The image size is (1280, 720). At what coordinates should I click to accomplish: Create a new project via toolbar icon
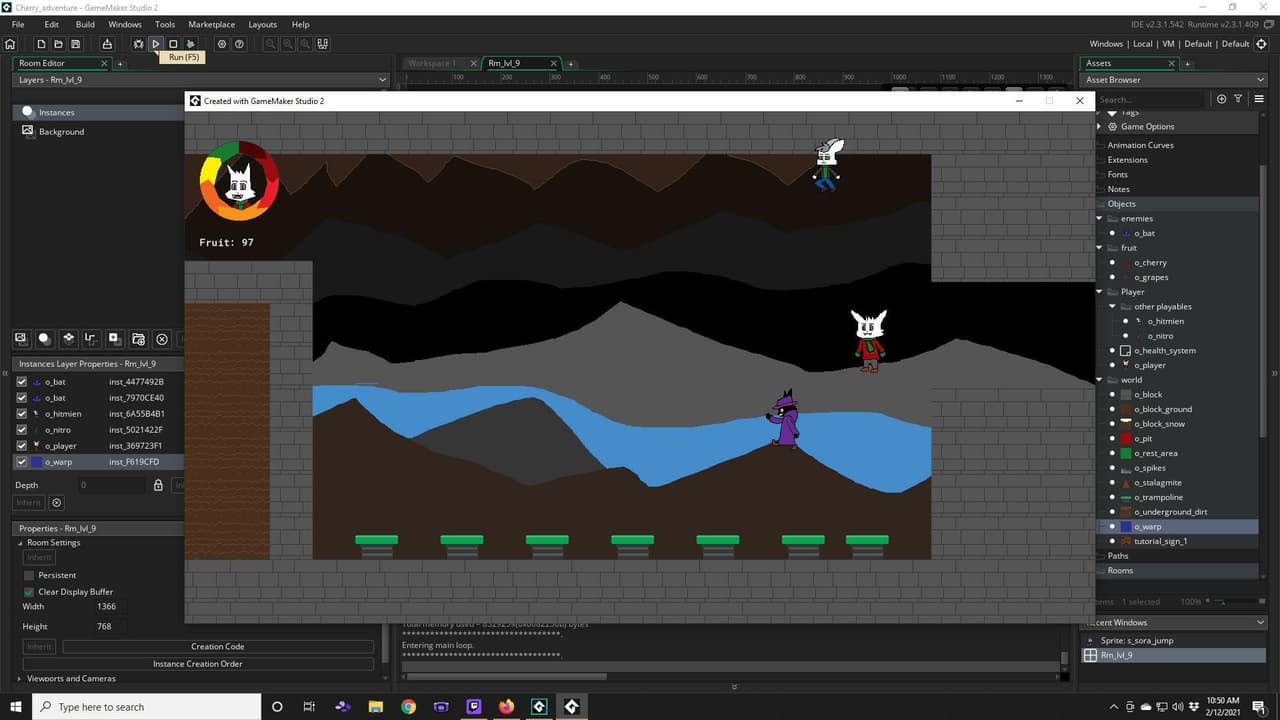(41, 44)
